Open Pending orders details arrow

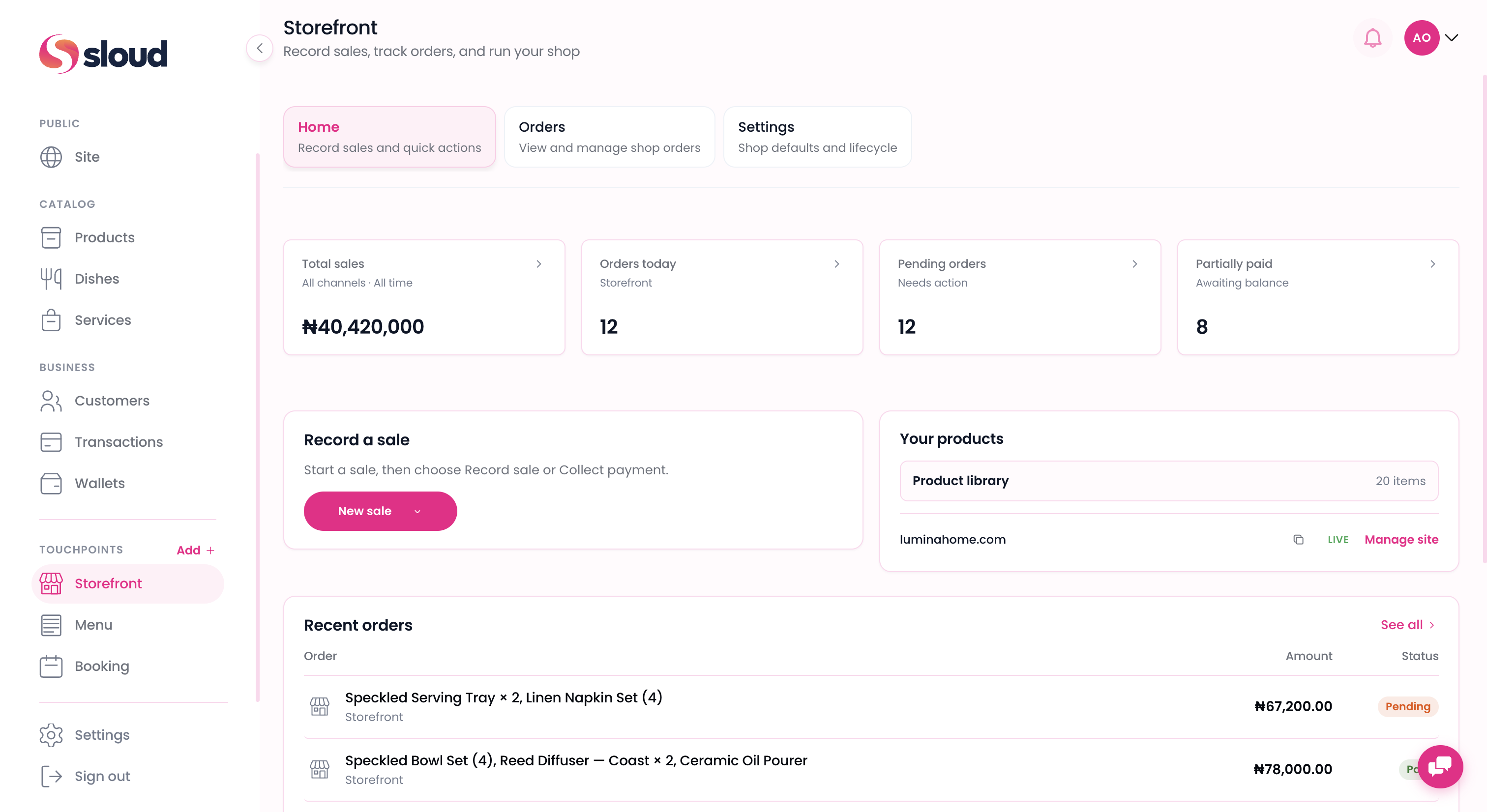coord(1134,264)
